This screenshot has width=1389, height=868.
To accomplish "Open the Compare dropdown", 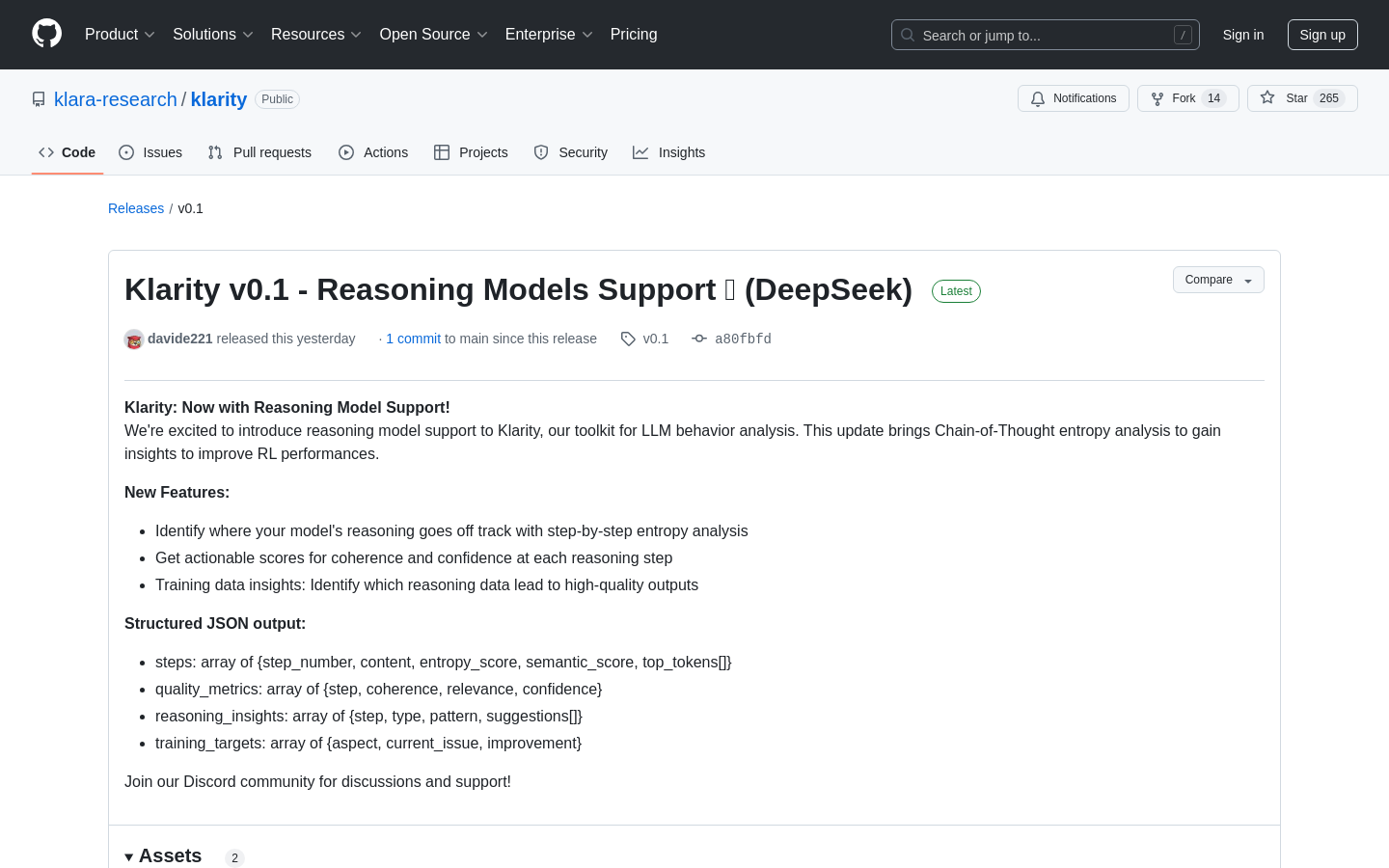I will coord(1218,280).
